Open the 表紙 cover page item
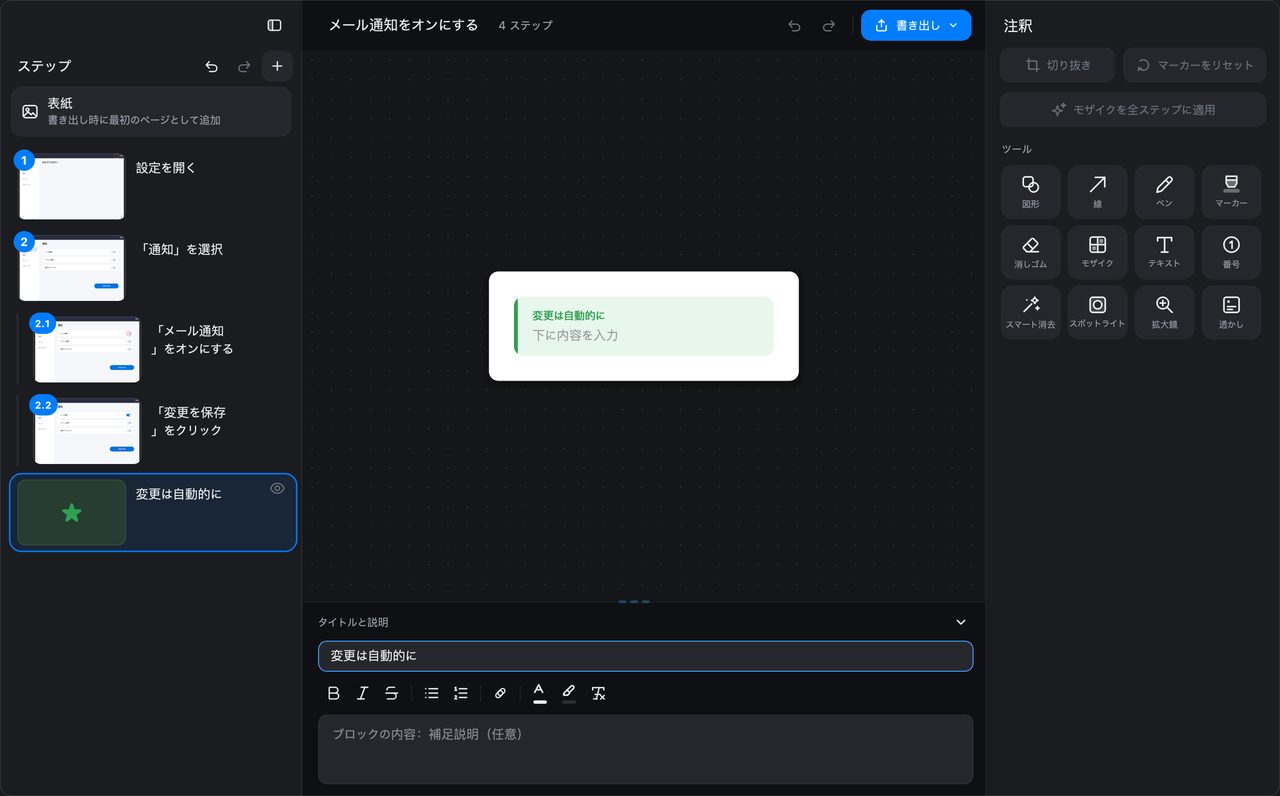 tap(151, 111)
